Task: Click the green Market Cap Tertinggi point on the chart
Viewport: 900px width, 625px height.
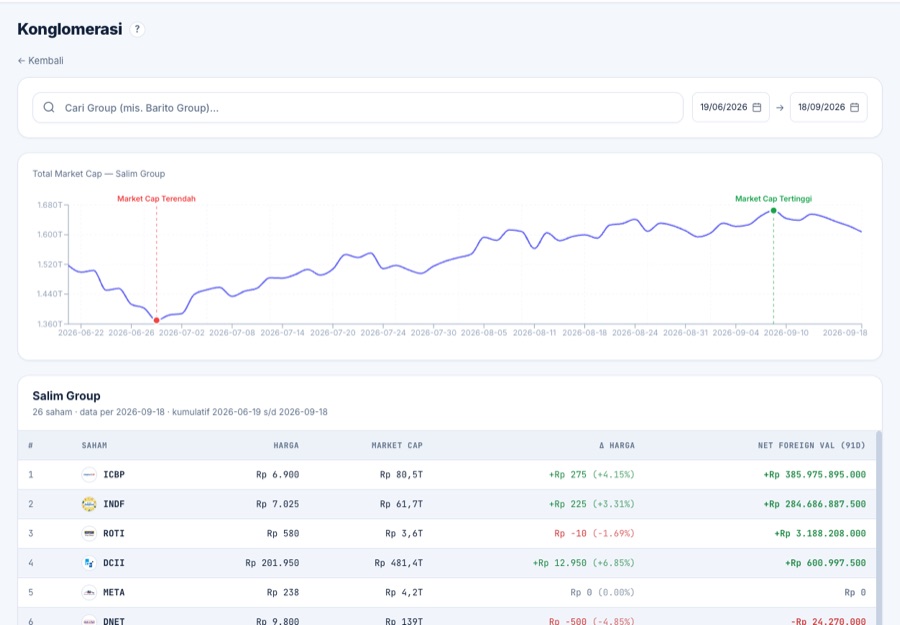Action: point(773,211)
